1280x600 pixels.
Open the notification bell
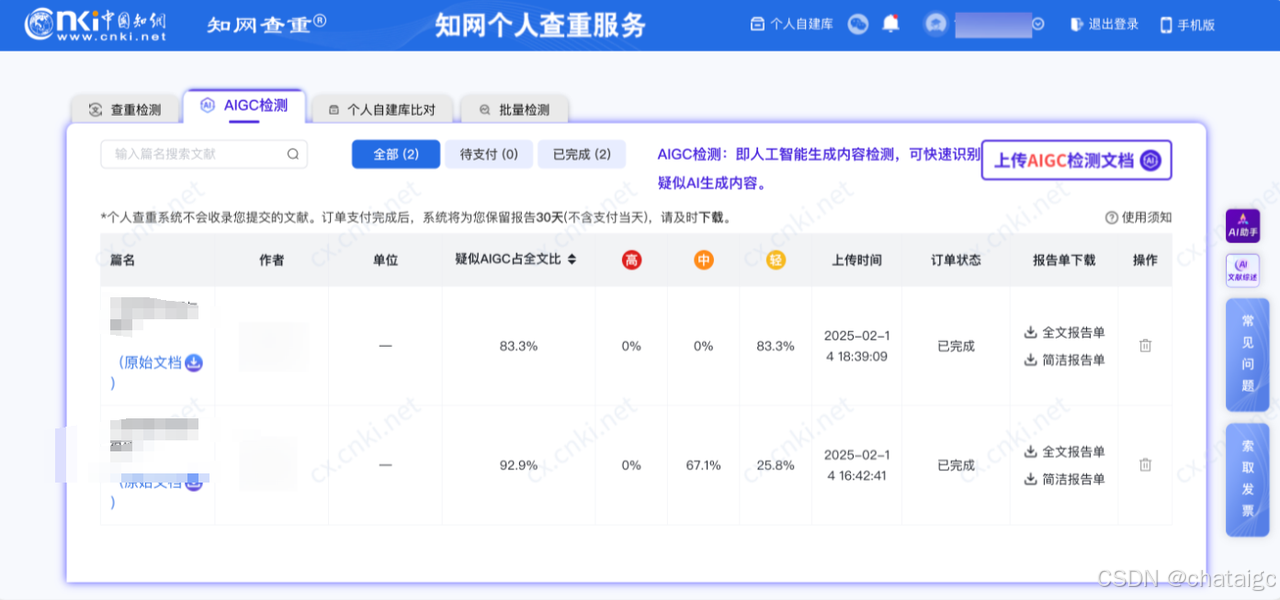(x=890, y=24)
